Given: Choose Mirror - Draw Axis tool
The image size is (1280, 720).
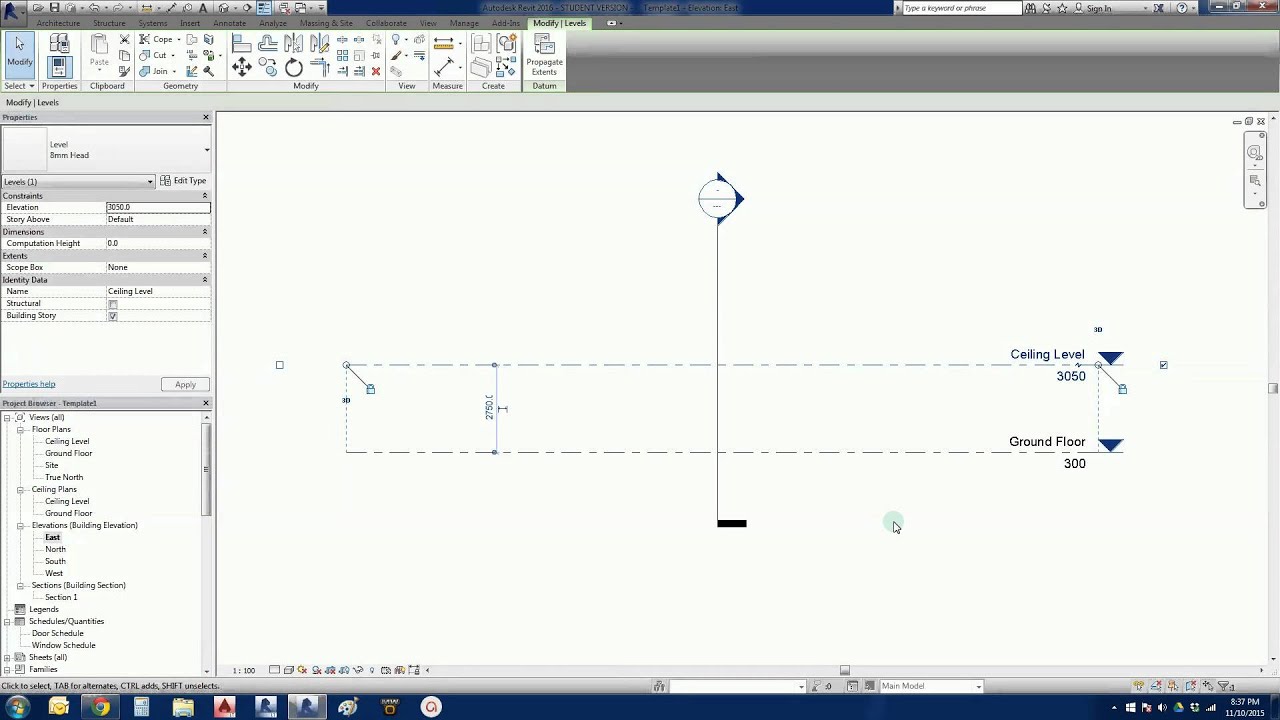Looking at the screenshot, I should coord(320,43).
